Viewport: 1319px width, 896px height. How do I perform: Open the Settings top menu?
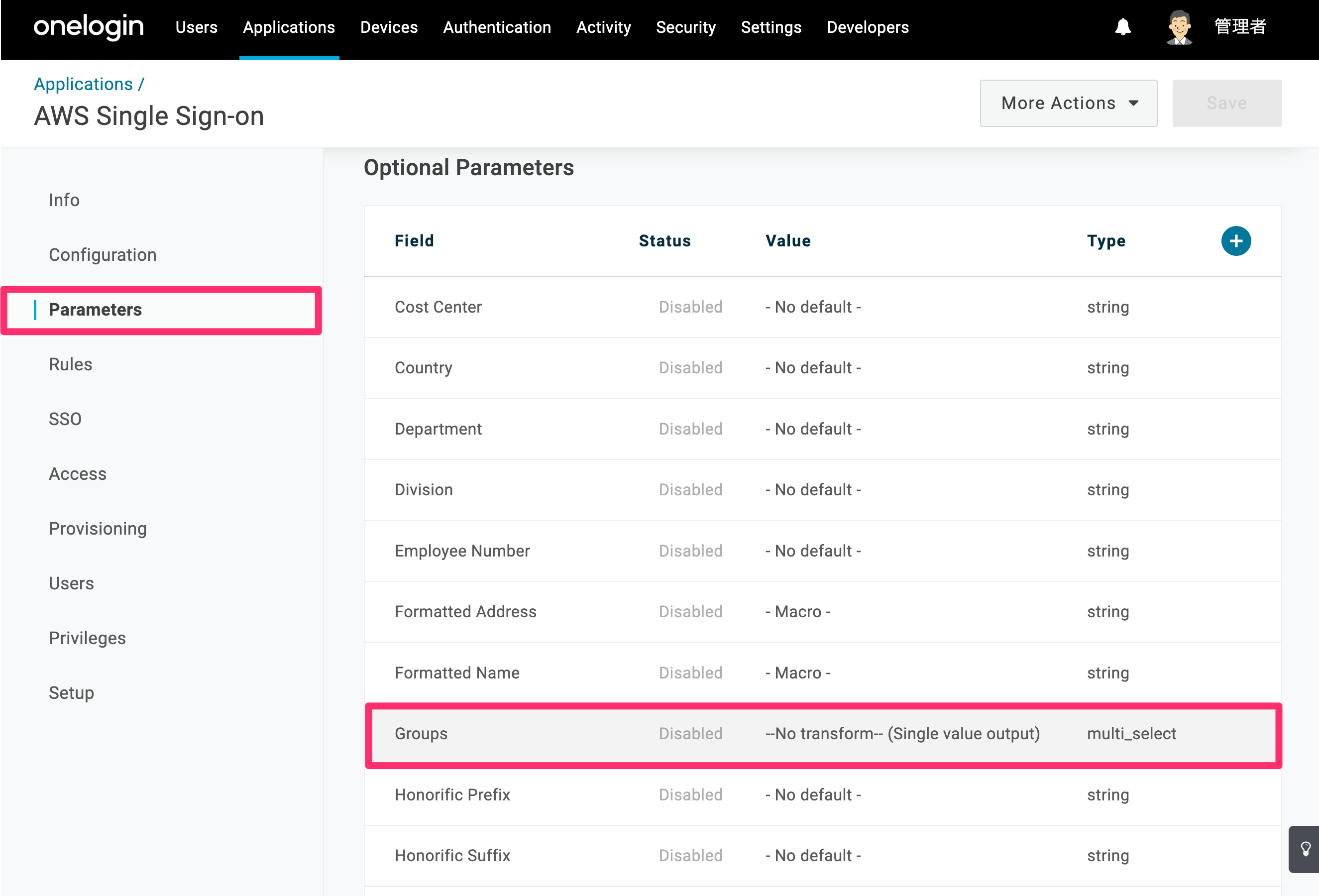[x=770, y=27]
